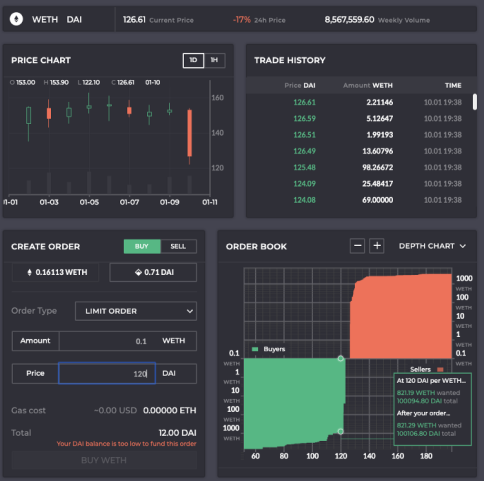
Task: Click the BUY WETH submit button
Action: (104, 460)
